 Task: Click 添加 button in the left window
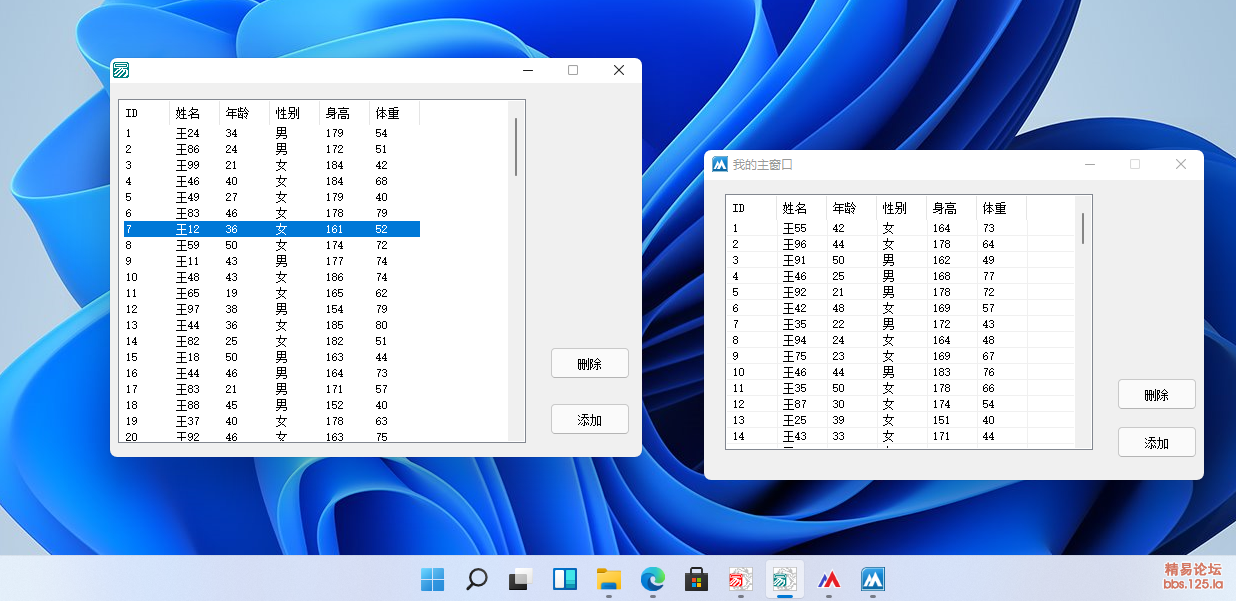tap(590, 420)
